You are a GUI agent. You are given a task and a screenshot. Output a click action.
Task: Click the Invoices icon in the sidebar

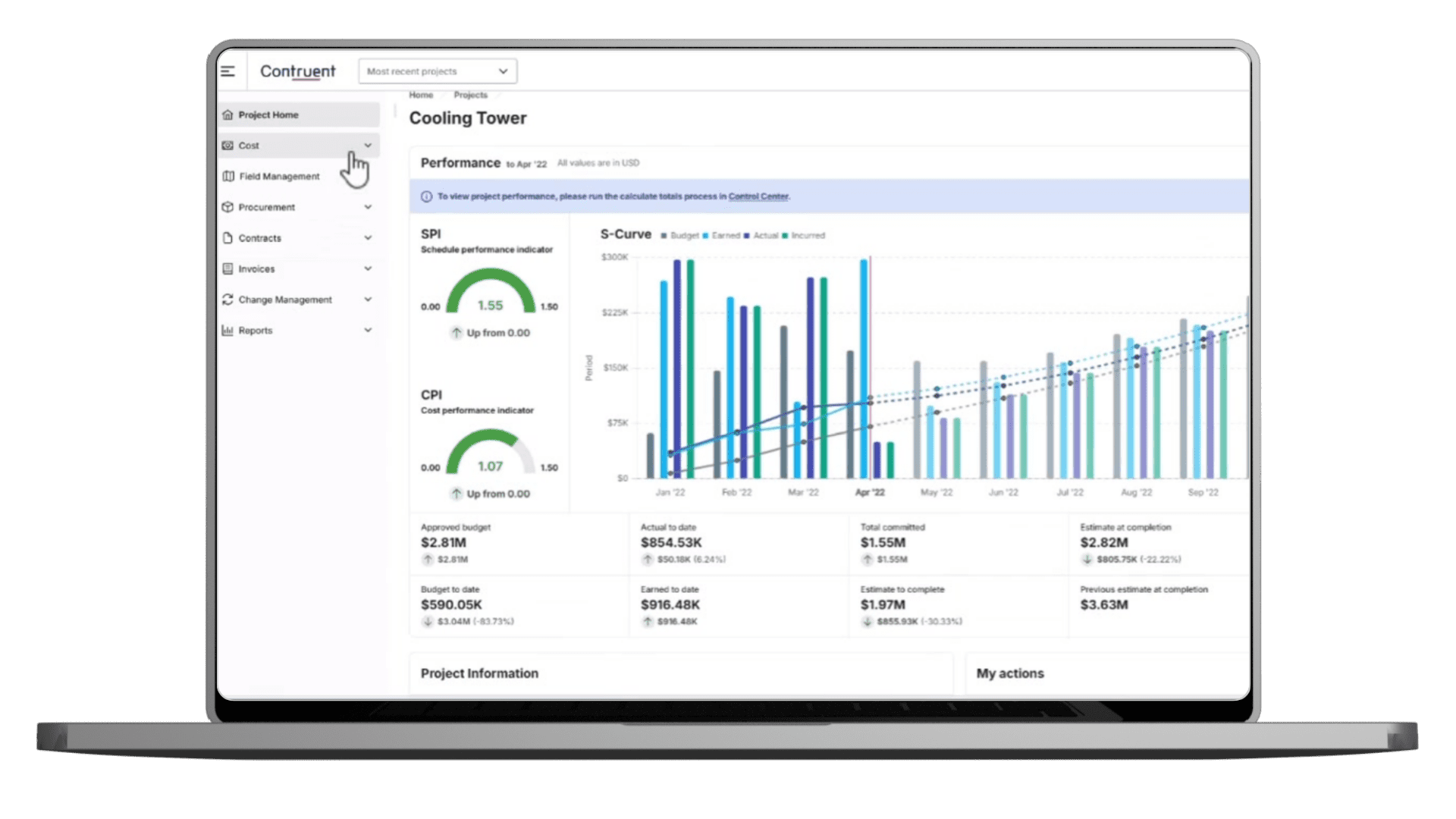point(227,268)
